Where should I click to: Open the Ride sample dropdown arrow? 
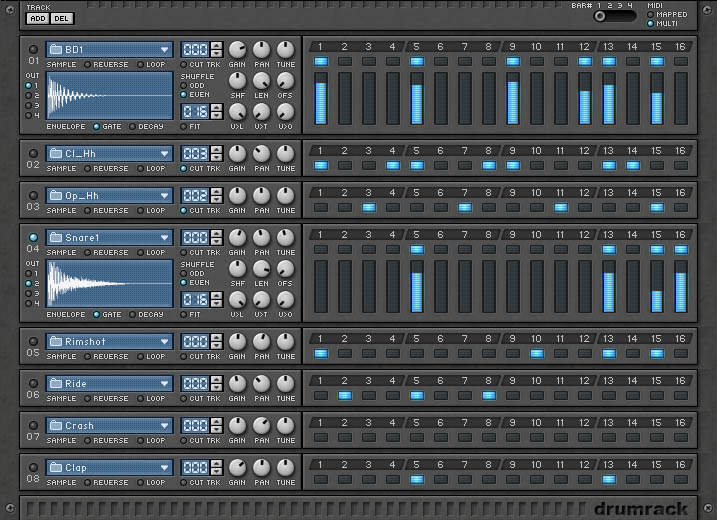pyautogui.click(x=165, y=384)
